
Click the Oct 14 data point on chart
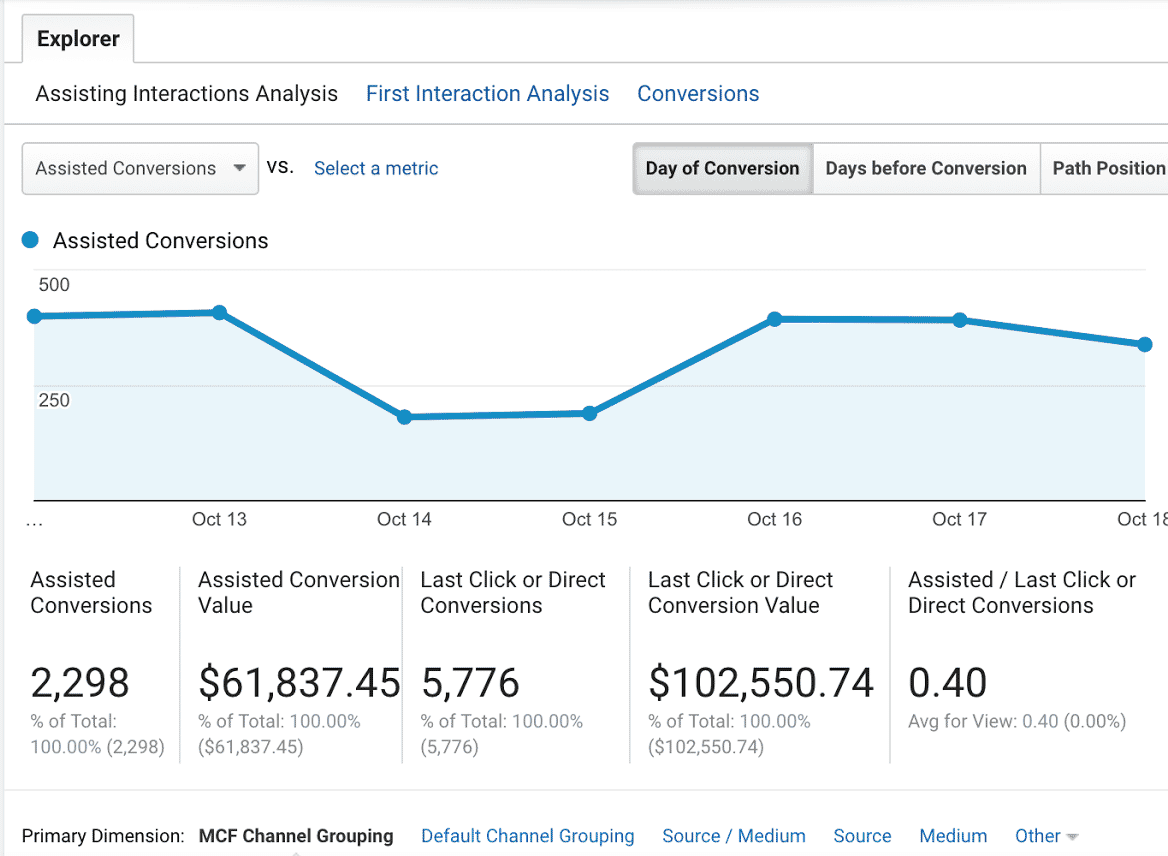[x=404, y=417]
